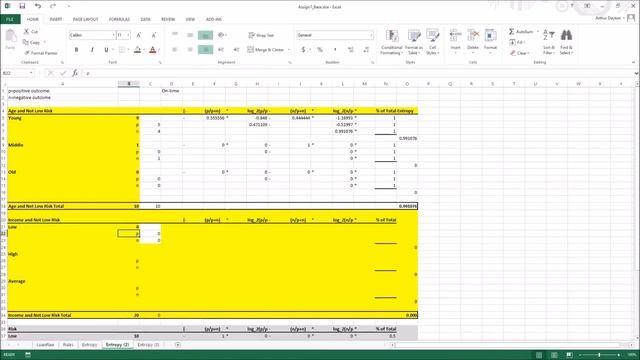Apply accounting dollar format
This screenshot has width=640, height=360.
click(x=303, y=50)
